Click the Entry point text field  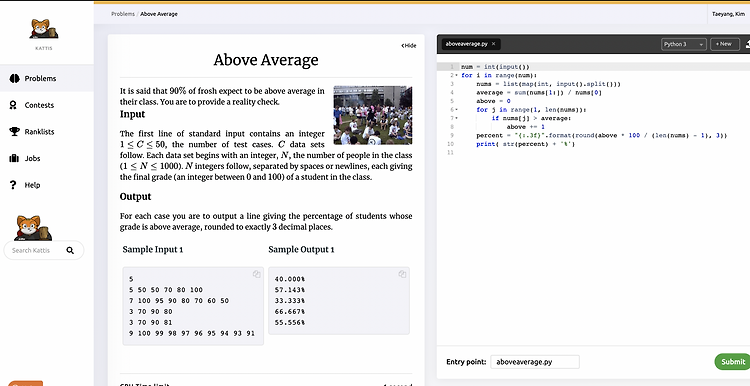[x=535, y=362]
